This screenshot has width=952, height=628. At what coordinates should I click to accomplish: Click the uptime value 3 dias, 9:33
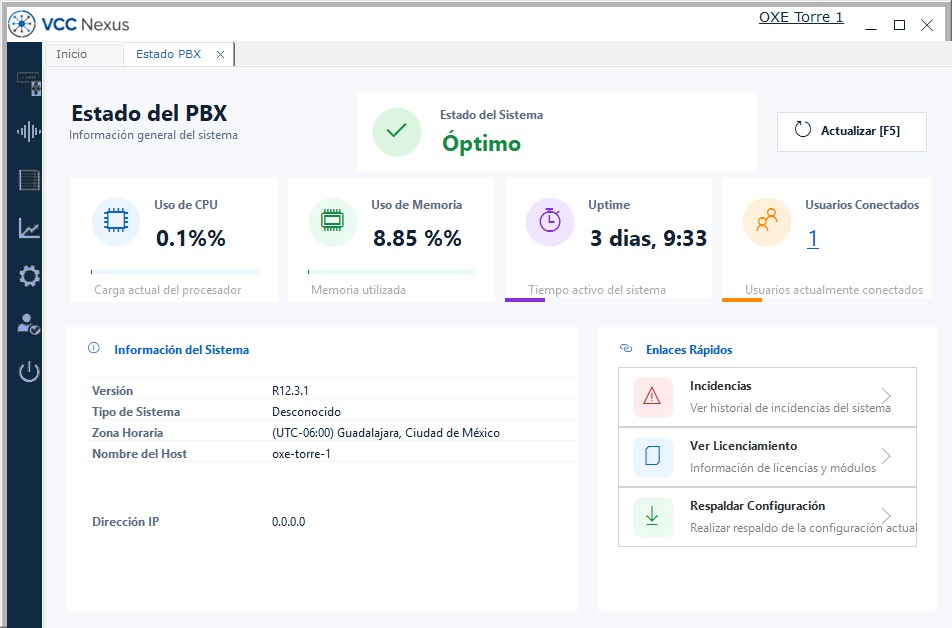648,238
